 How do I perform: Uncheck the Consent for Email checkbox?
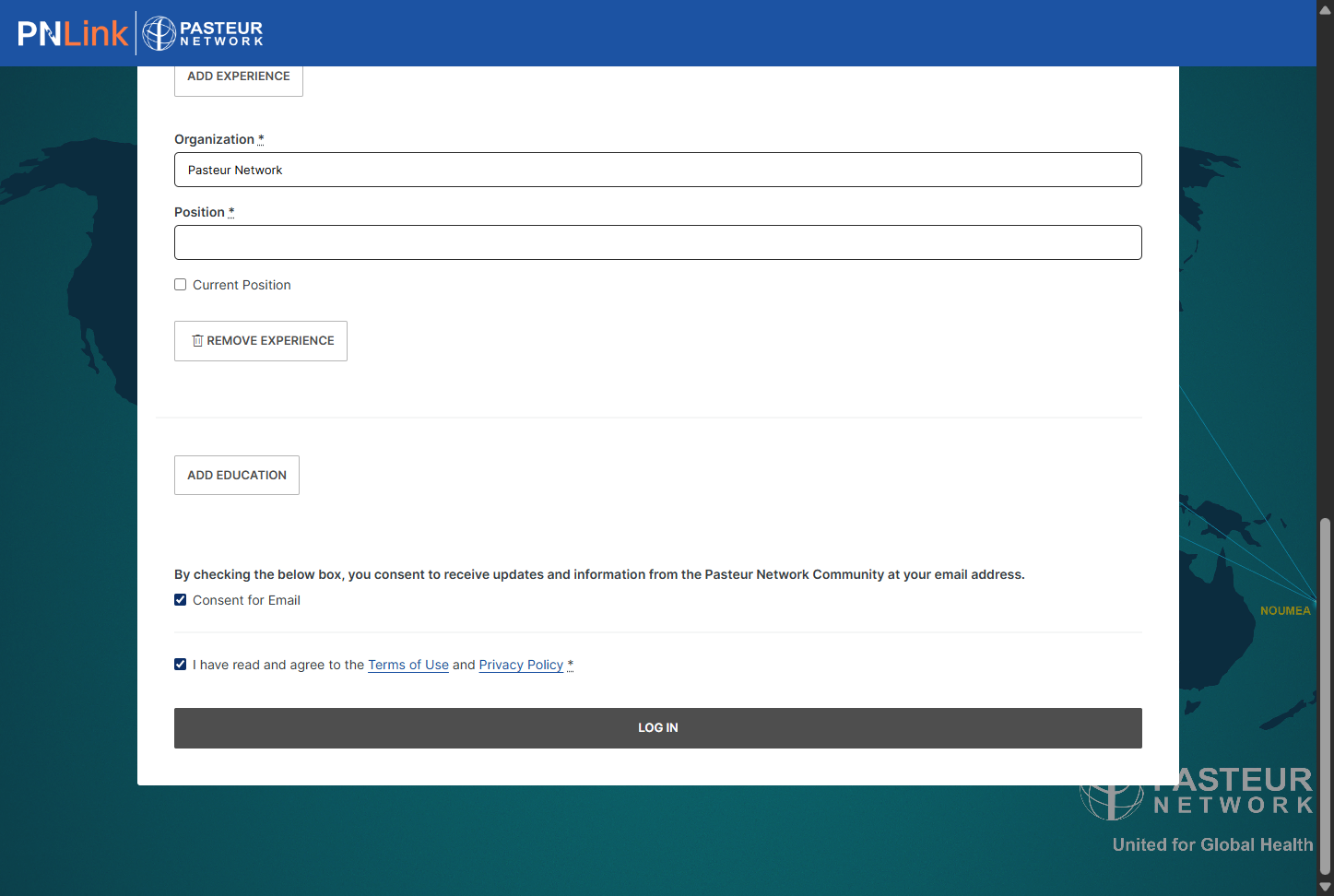coord(181,600)
